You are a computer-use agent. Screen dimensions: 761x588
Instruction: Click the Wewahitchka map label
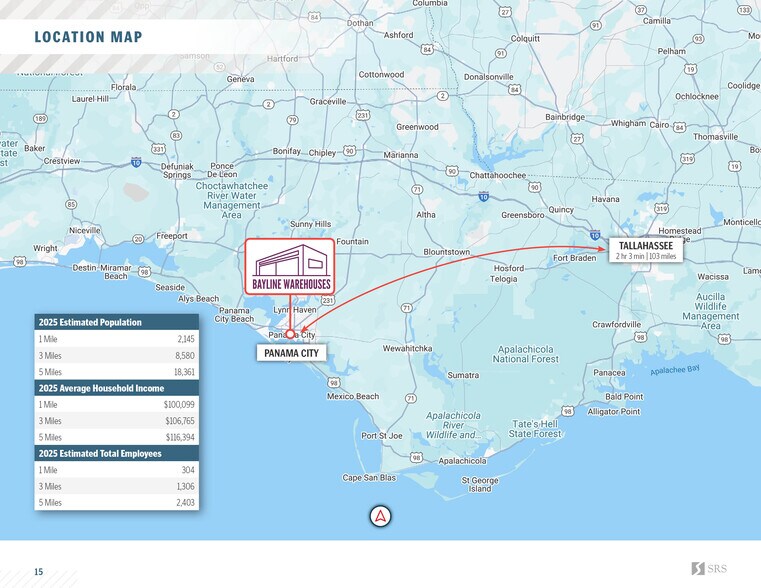point(407,348)
